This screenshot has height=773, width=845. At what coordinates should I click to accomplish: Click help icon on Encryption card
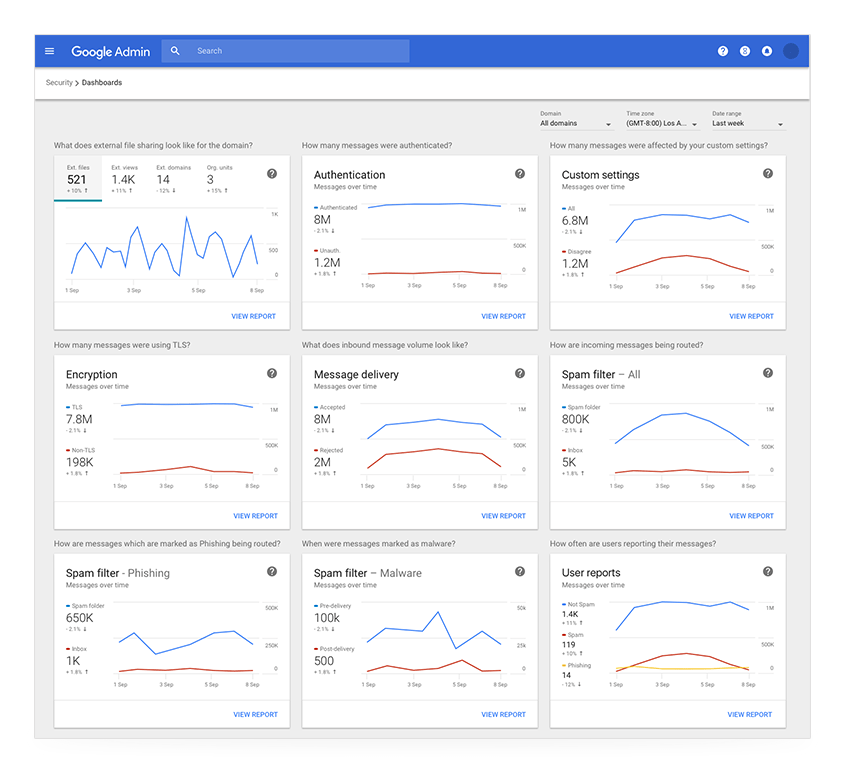coord(272,373)
